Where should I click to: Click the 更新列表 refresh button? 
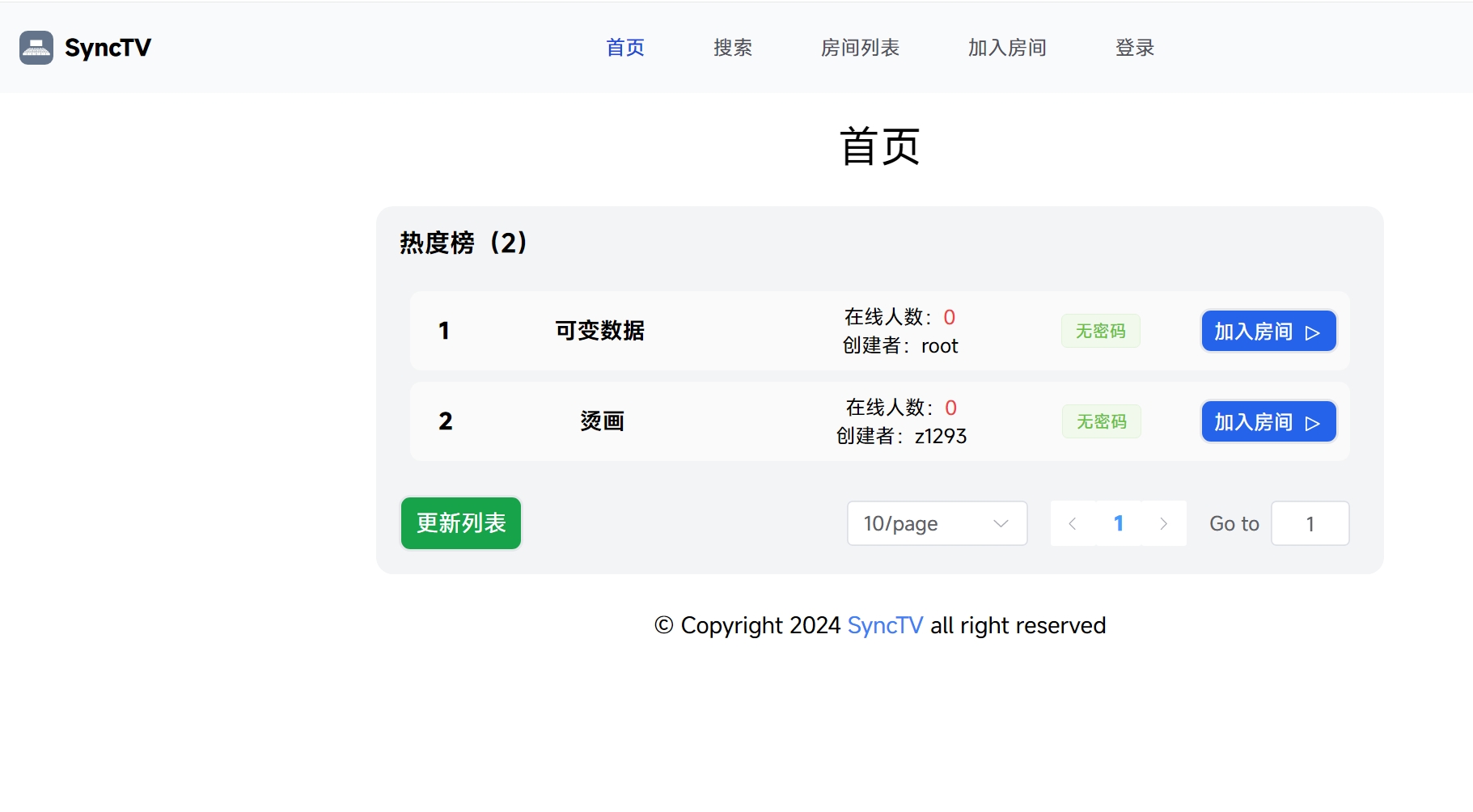click(460, 523)
